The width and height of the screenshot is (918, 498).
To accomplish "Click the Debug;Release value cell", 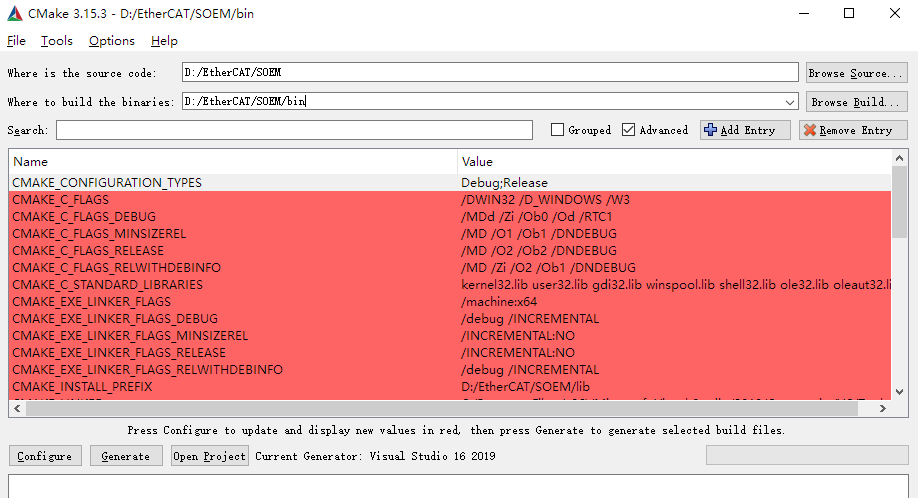I will click(505, 183).
